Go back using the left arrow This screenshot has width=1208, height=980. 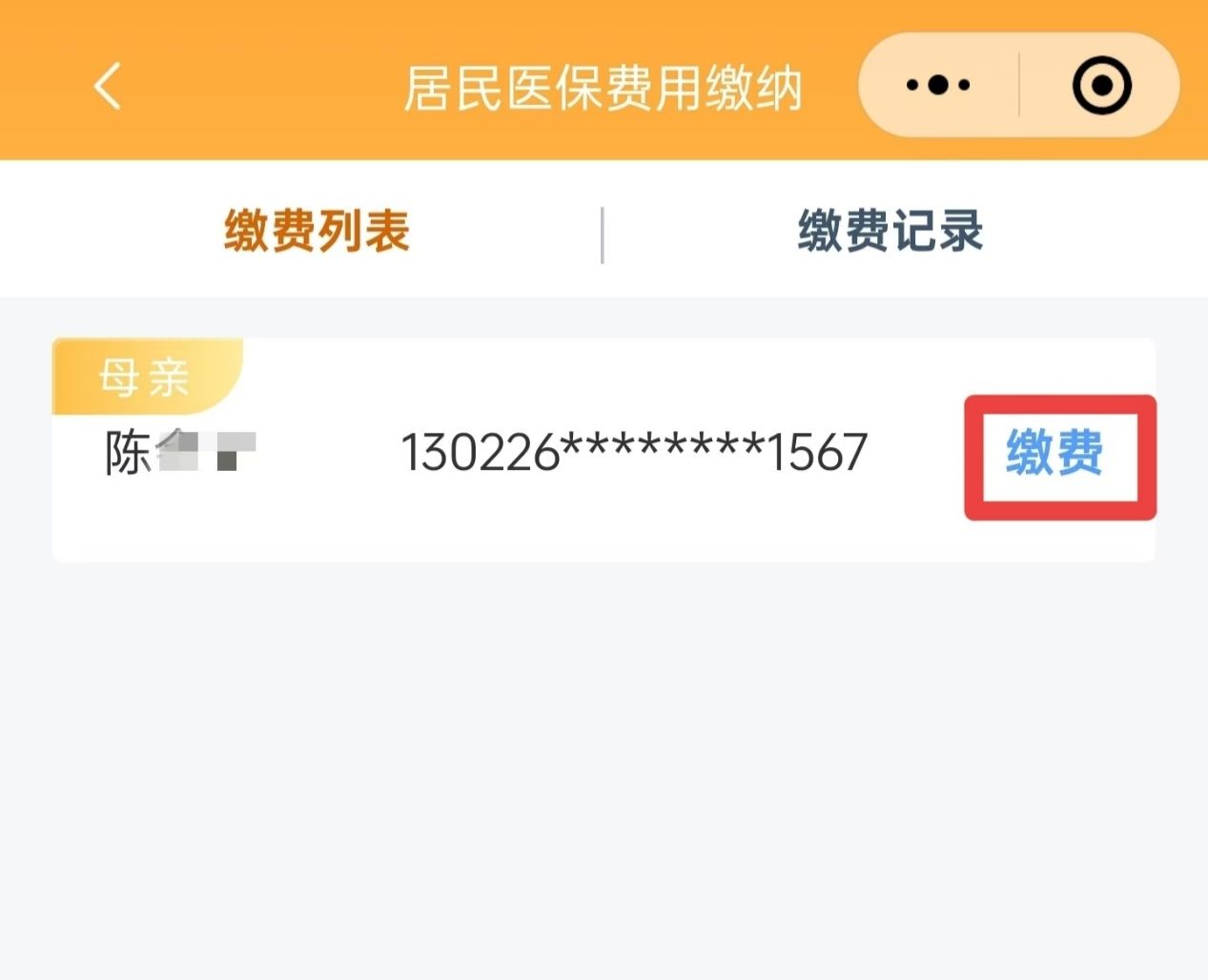click(x=107, y=86)
